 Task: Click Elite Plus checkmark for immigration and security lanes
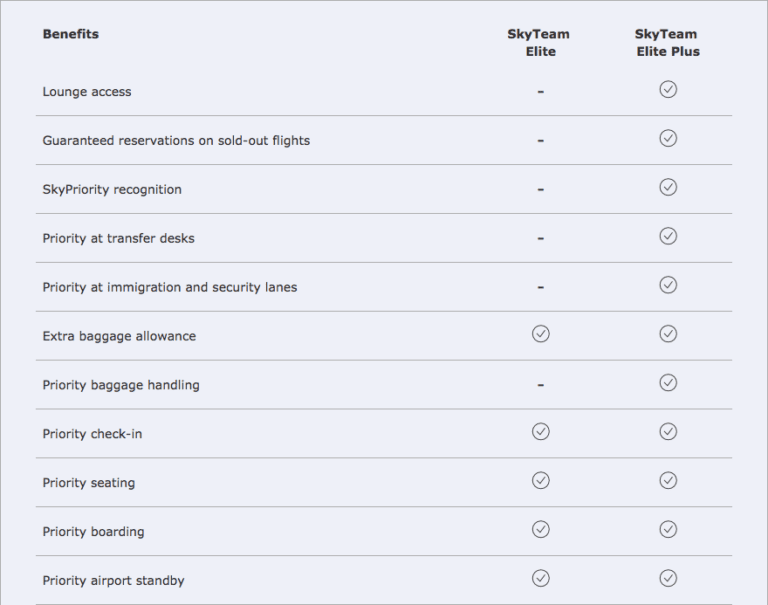click(x=668, y=285)
